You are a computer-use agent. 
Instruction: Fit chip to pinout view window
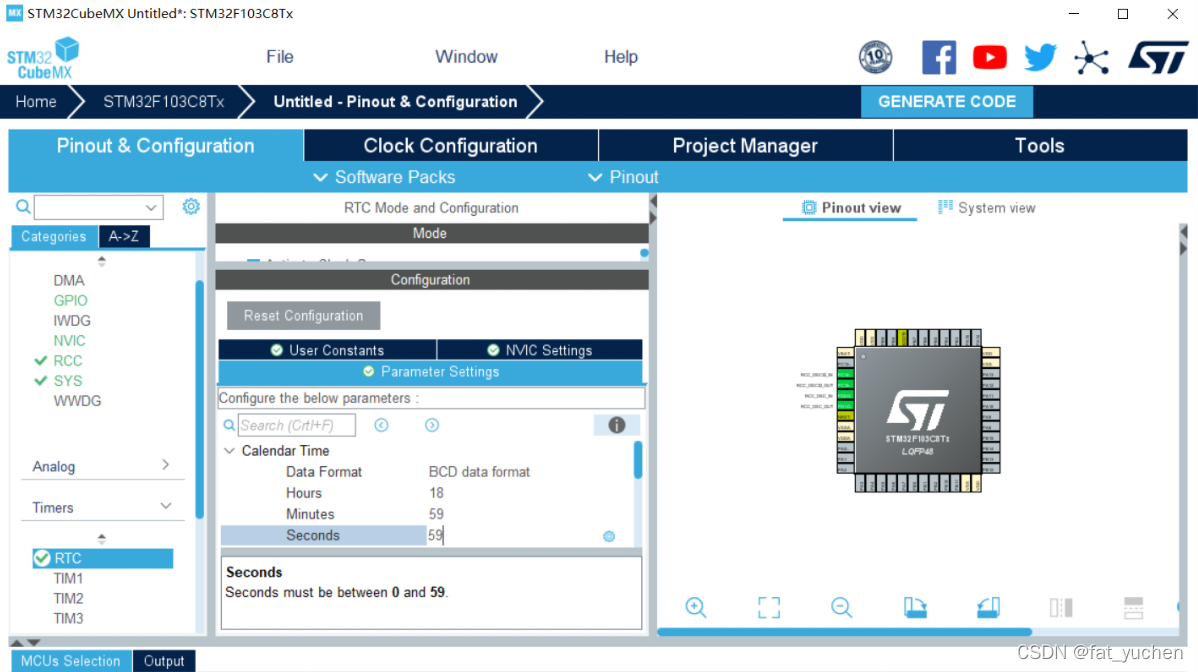tap(769, 607)
